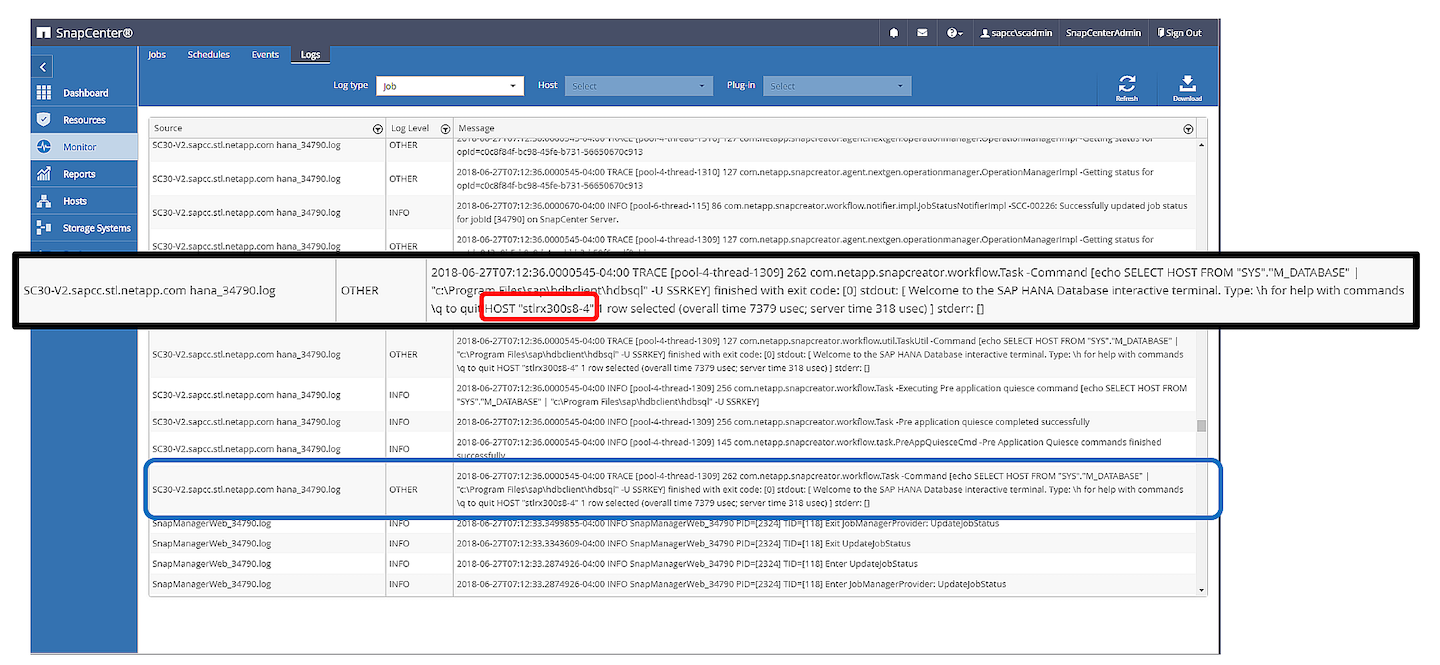Expand the Log type dropdown
The height and width of the screenshot is (665, 1440).
click(450, 86)
